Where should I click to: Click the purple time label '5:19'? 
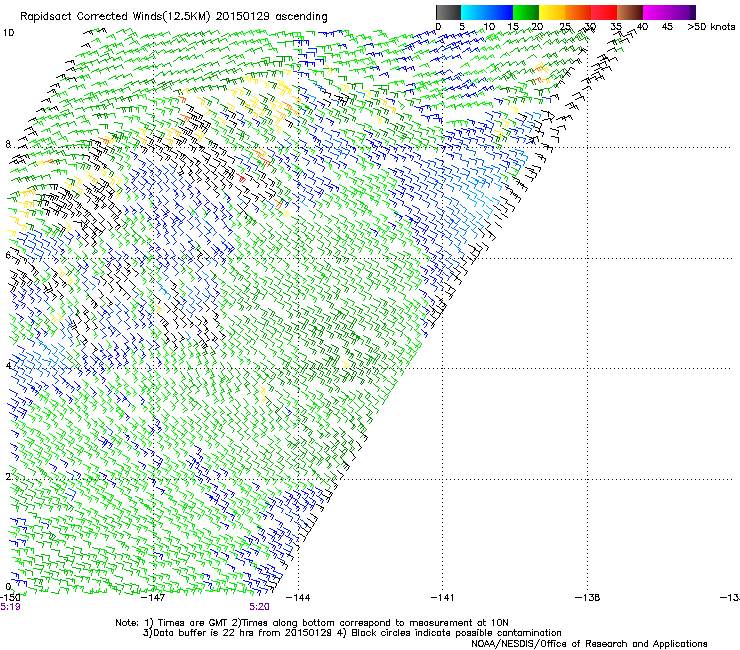[x=10, y=607]
